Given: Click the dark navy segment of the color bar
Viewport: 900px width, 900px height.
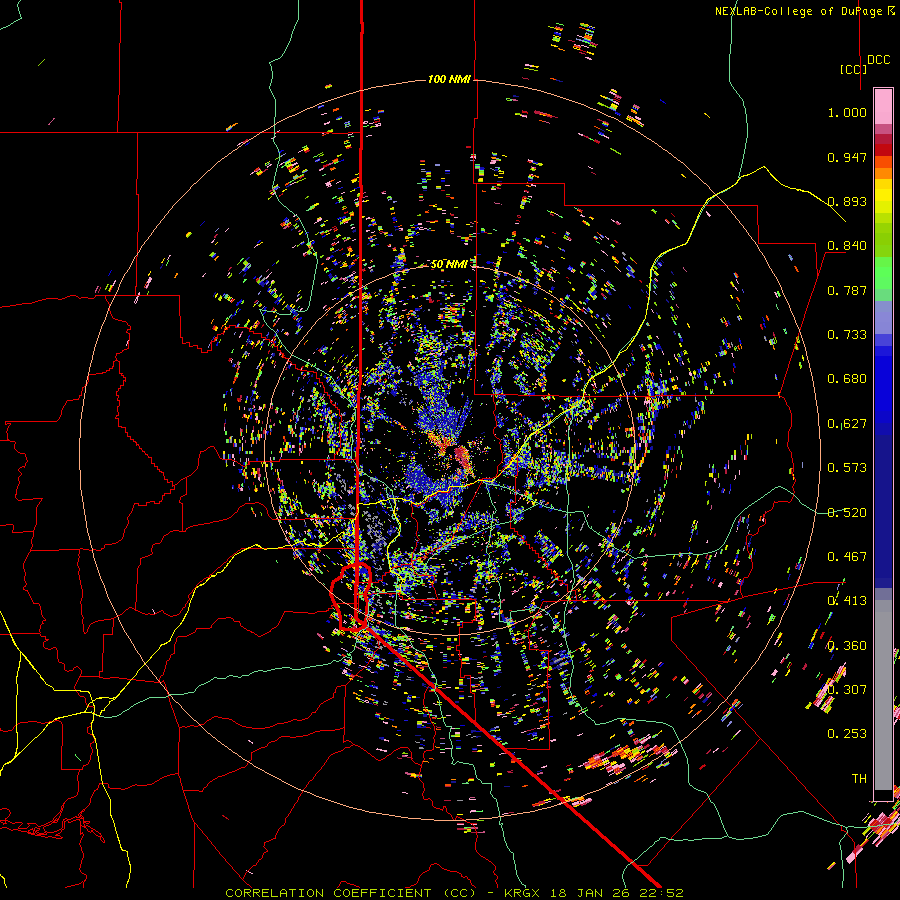Looking at the screenshot, I should [883, 505].
